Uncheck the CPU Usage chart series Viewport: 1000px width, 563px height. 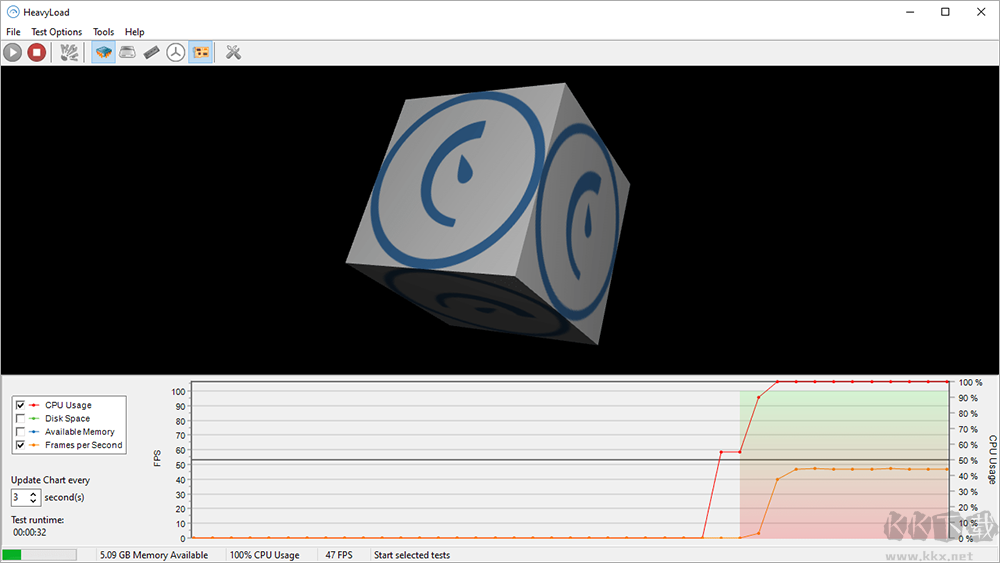[20, 405]
